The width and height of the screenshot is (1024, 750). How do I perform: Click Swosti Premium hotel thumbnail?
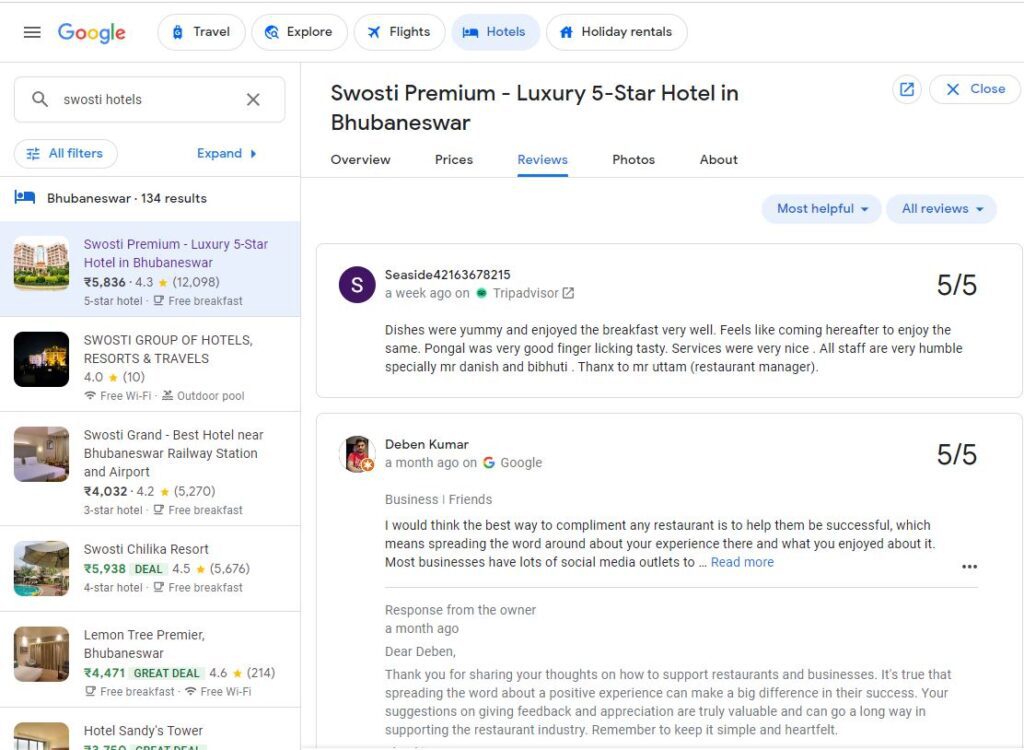click(41, 263)
